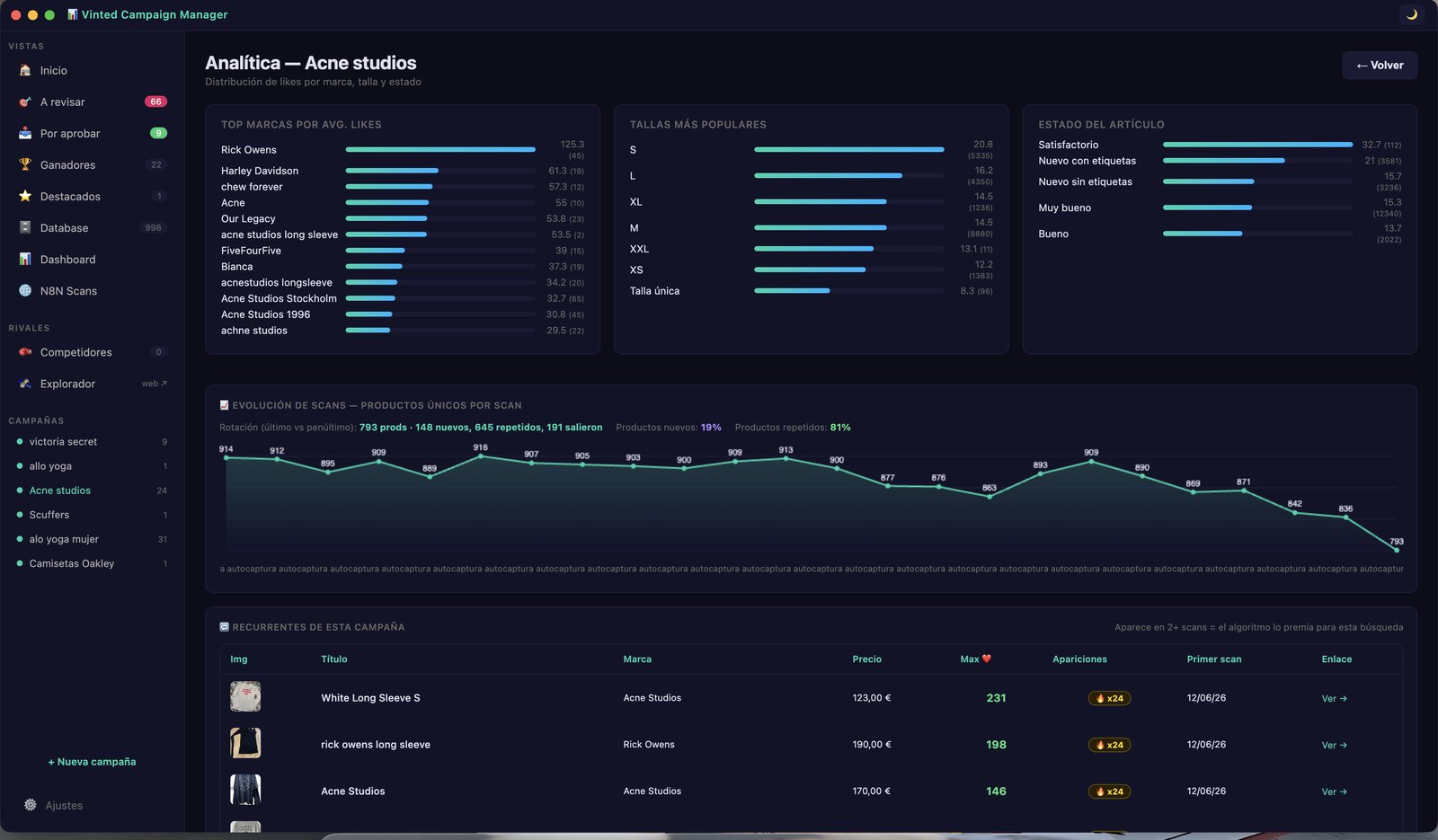Click the Apariciones column header
This screenshot has width=1438, height=840.
click(x=1079, y=659)
